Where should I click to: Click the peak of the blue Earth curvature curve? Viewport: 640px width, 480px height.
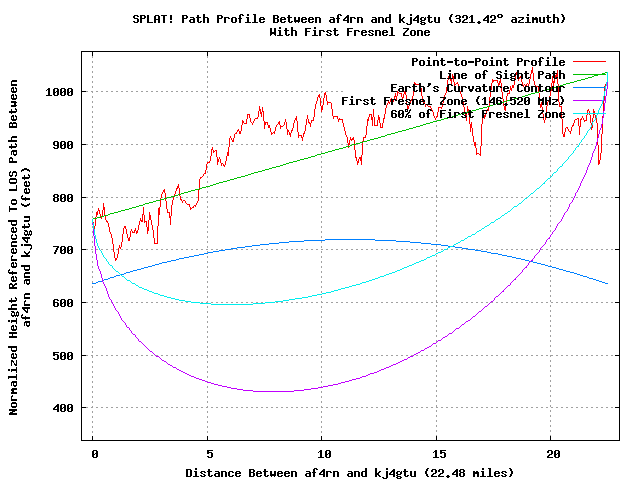click(x=347, y=240)
